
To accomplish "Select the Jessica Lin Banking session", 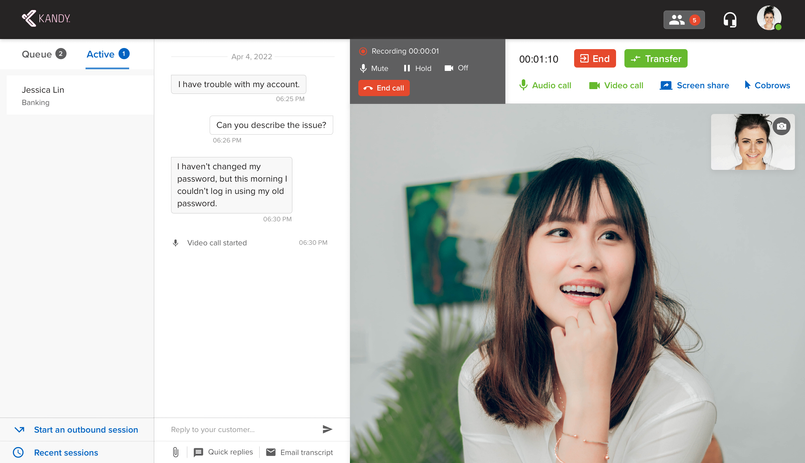I will click(80, 95).
